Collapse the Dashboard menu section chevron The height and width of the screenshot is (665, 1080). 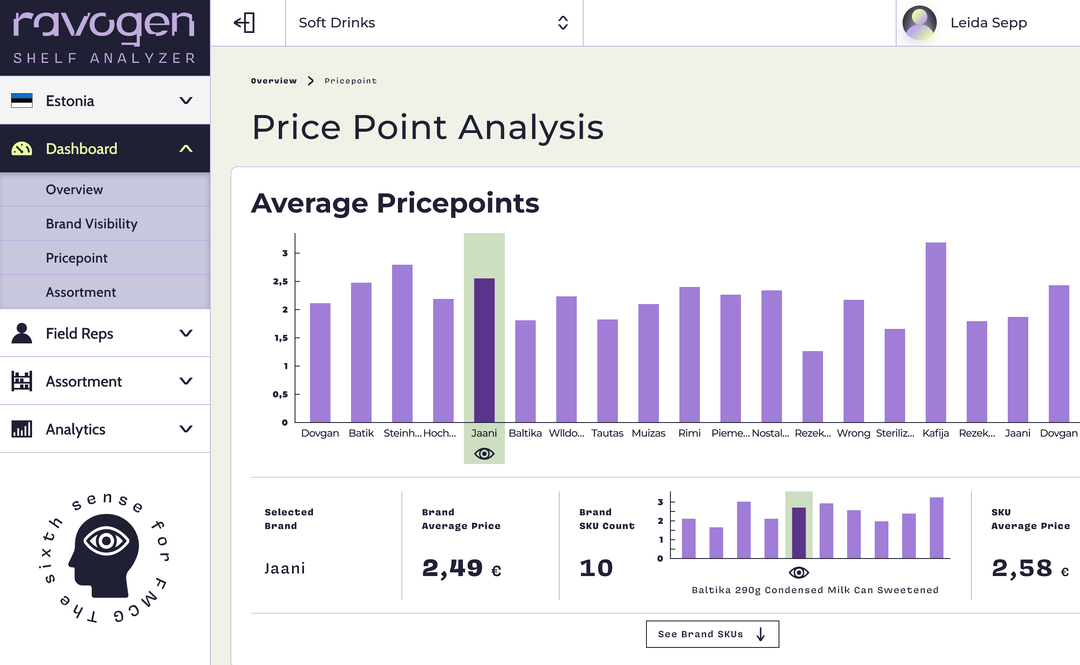(x=186, y=149)
